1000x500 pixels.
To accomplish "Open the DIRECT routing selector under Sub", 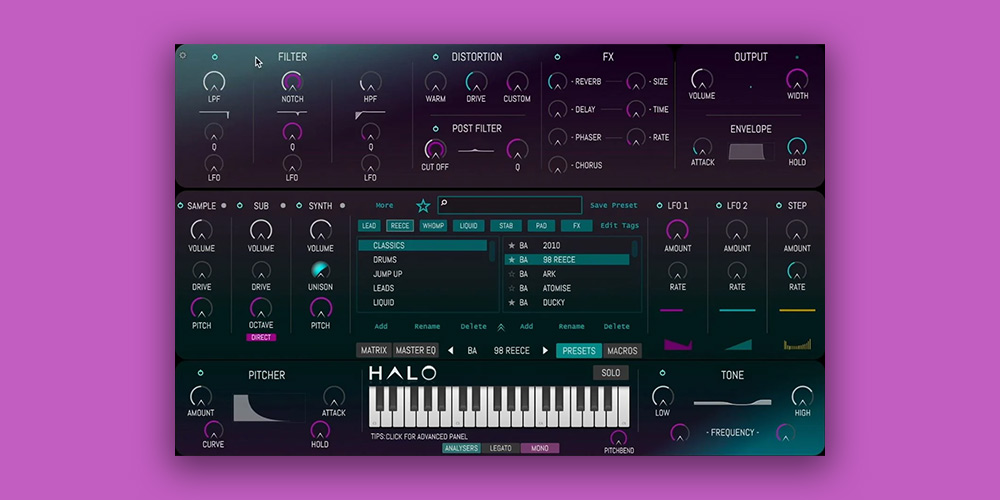I will 261,337.
